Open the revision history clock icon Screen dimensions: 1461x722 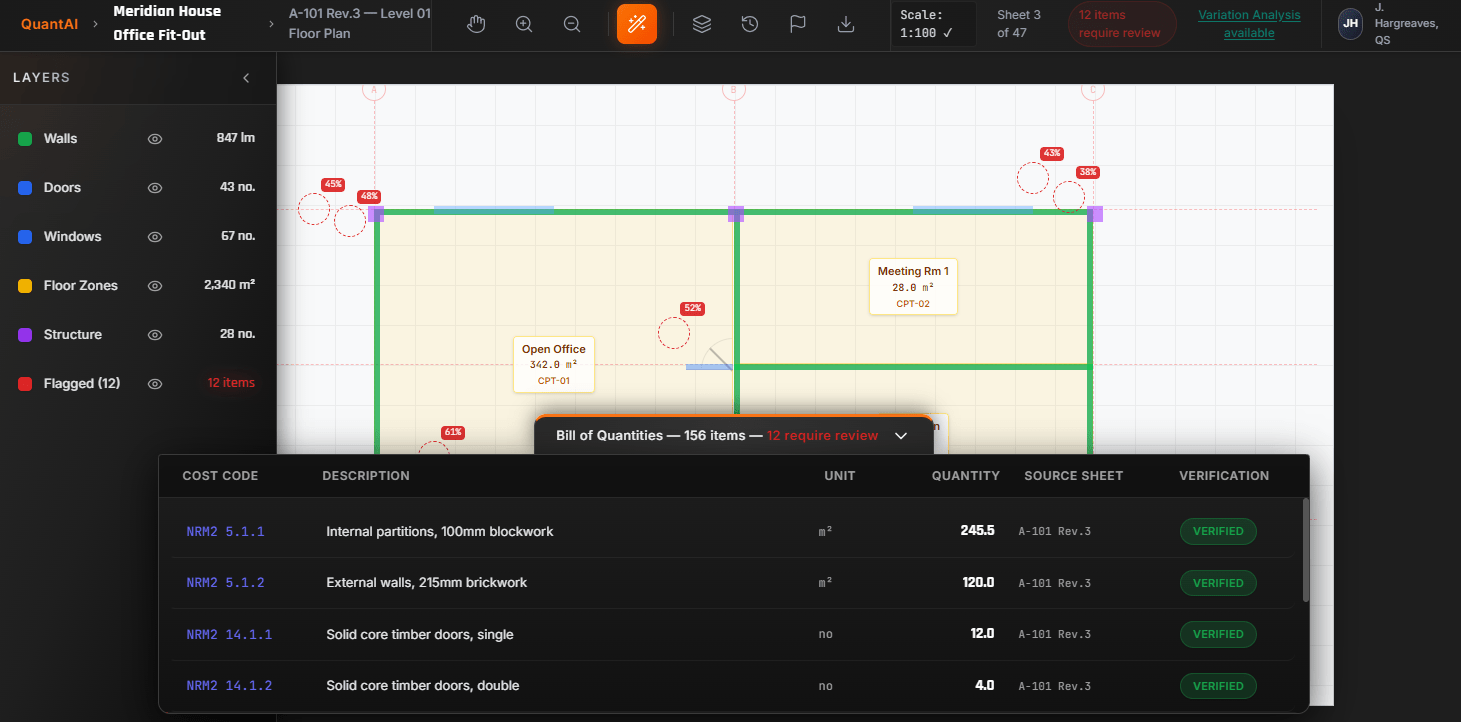[749, 24]
